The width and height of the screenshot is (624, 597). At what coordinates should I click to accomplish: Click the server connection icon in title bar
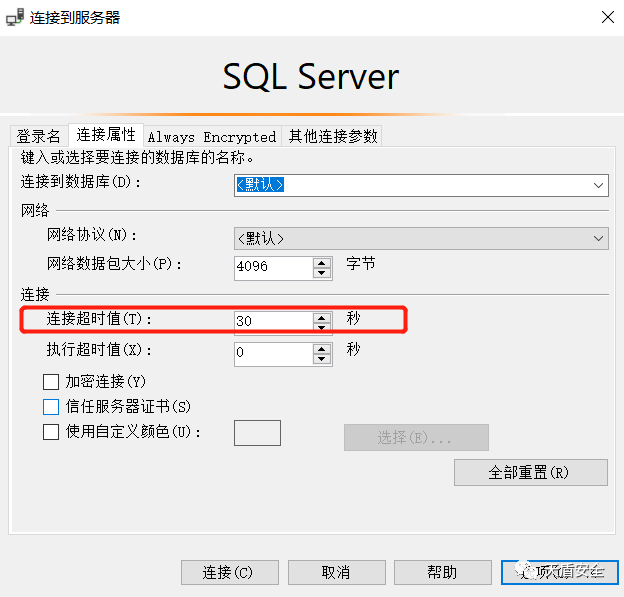(x=15, y=18)
